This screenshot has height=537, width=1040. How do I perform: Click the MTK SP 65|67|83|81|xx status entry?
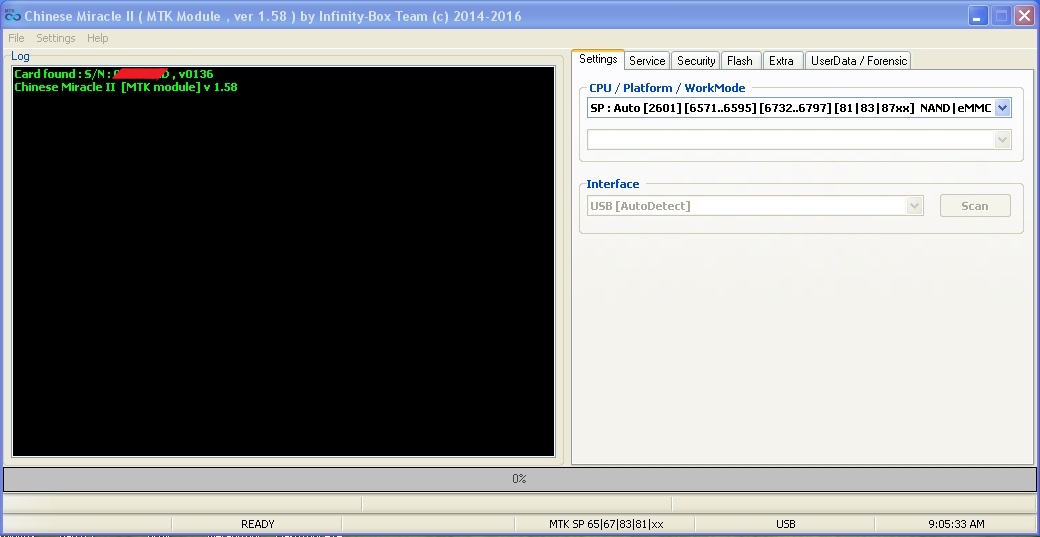point(606,524)
